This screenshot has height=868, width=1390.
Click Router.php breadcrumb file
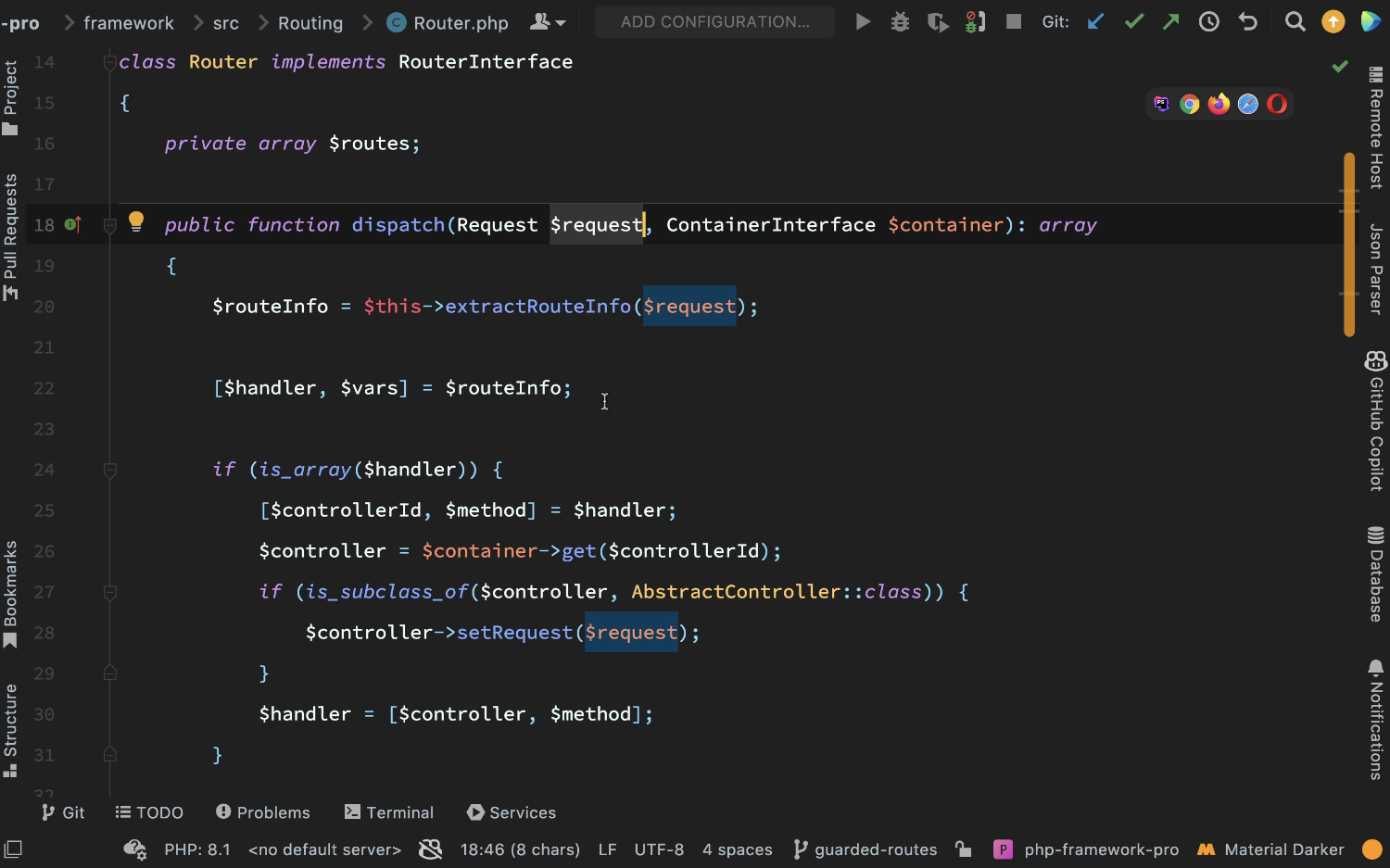pos(448,22)
